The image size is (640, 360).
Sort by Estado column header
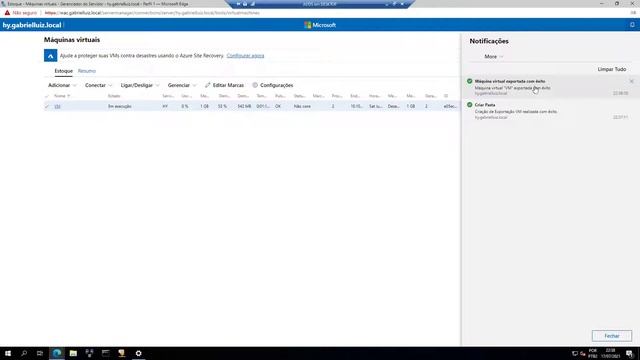tap(114, 96)
